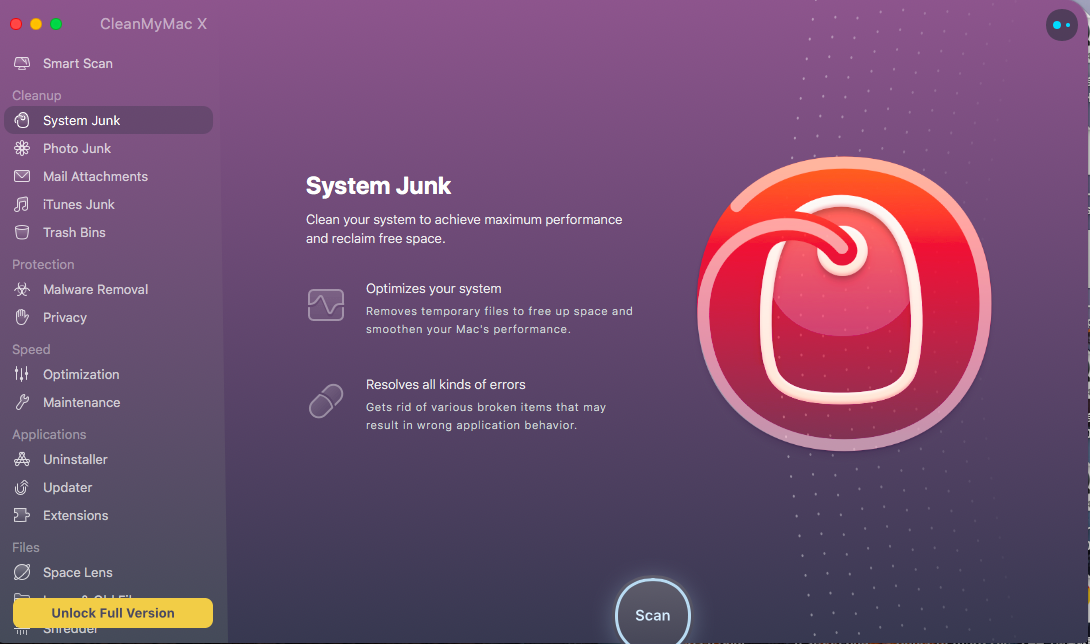Click the System Junk heading
This screenshot has width=1090, height=644.
pyautogui.click(x=378, y=186)
